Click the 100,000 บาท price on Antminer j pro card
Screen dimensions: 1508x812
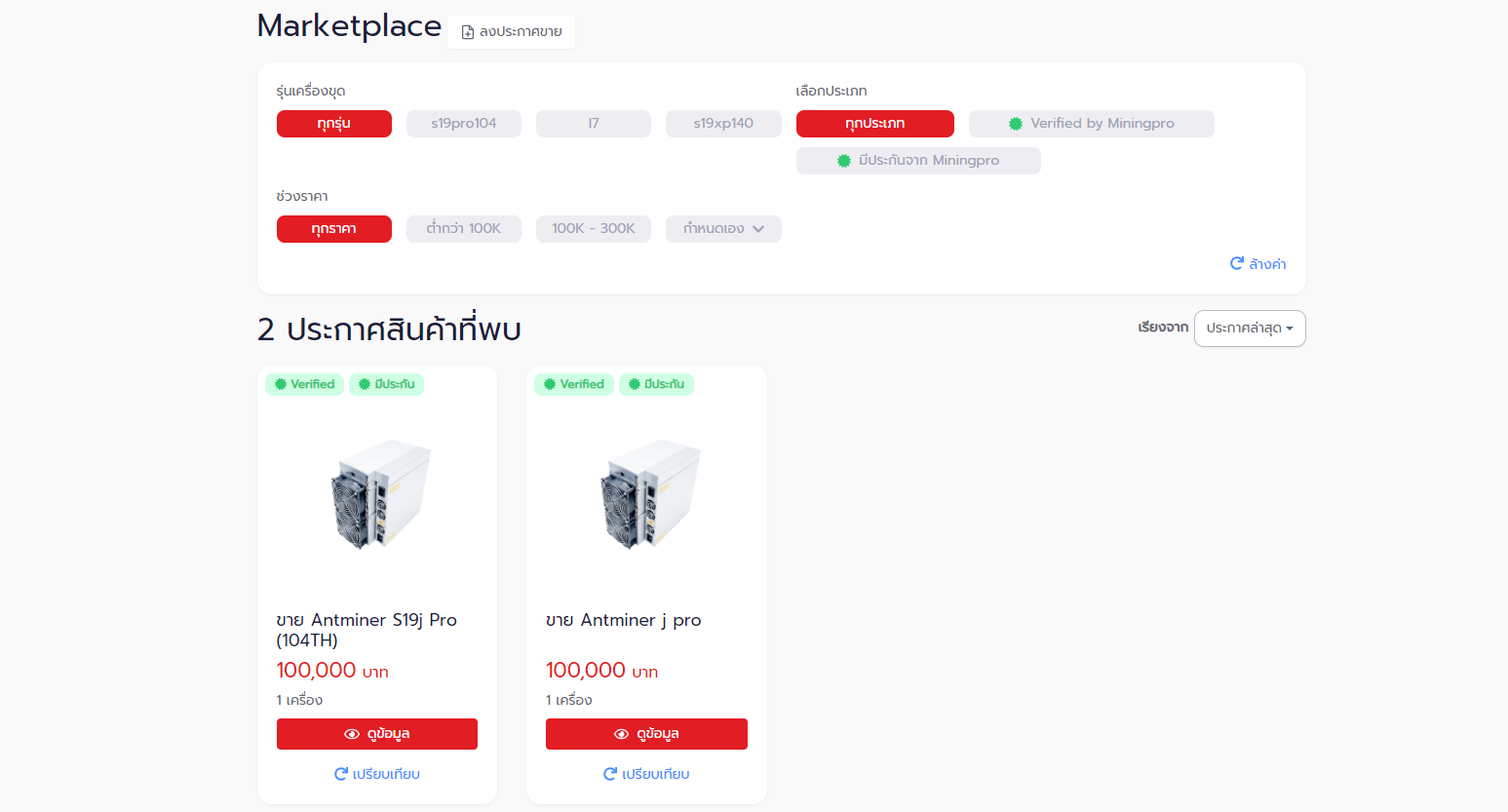601,671
